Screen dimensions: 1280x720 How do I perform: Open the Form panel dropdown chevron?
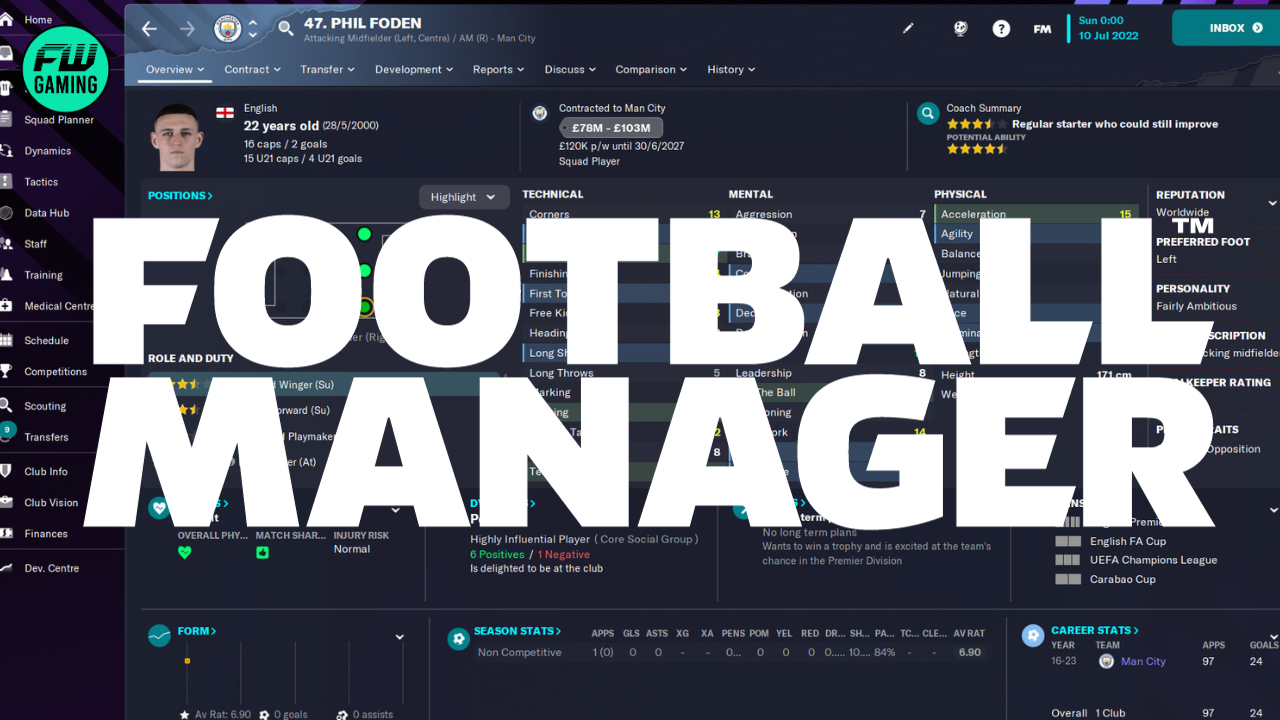[x=399, y=635]
